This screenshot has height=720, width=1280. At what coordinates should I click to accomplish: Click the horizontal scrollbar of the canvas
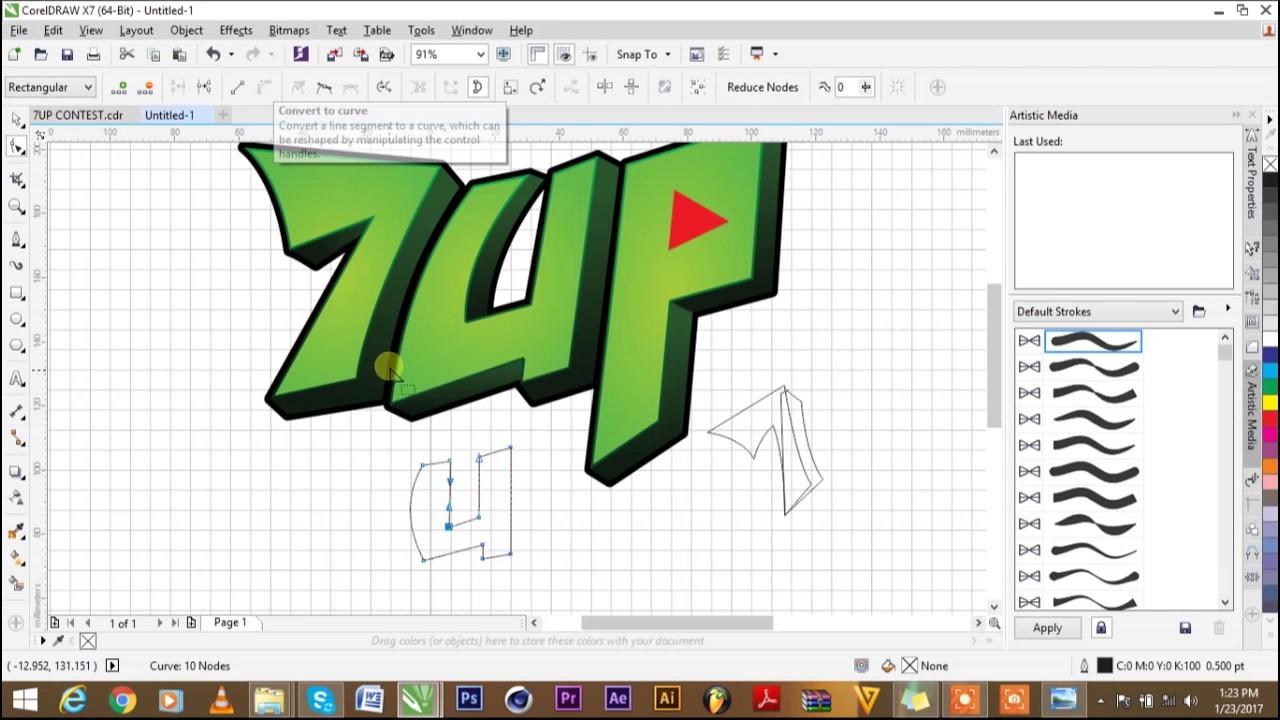(x=677, y=622)
